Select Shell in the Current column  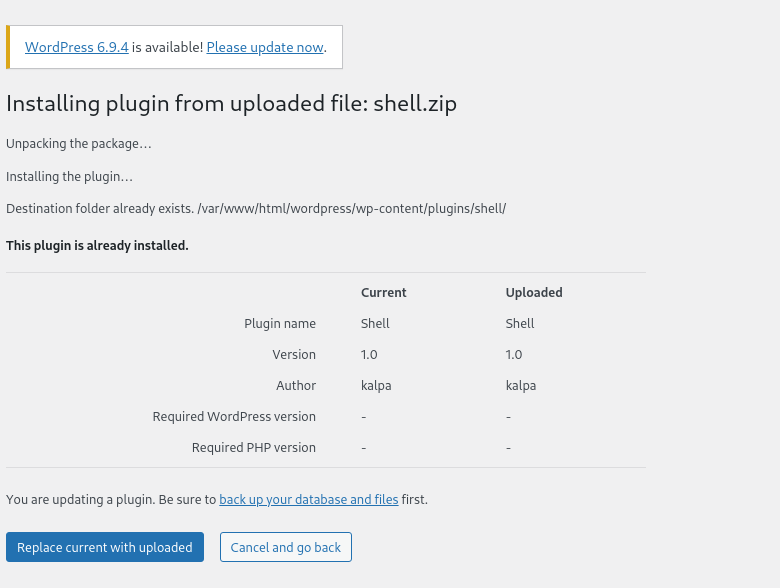pos(375,324)
